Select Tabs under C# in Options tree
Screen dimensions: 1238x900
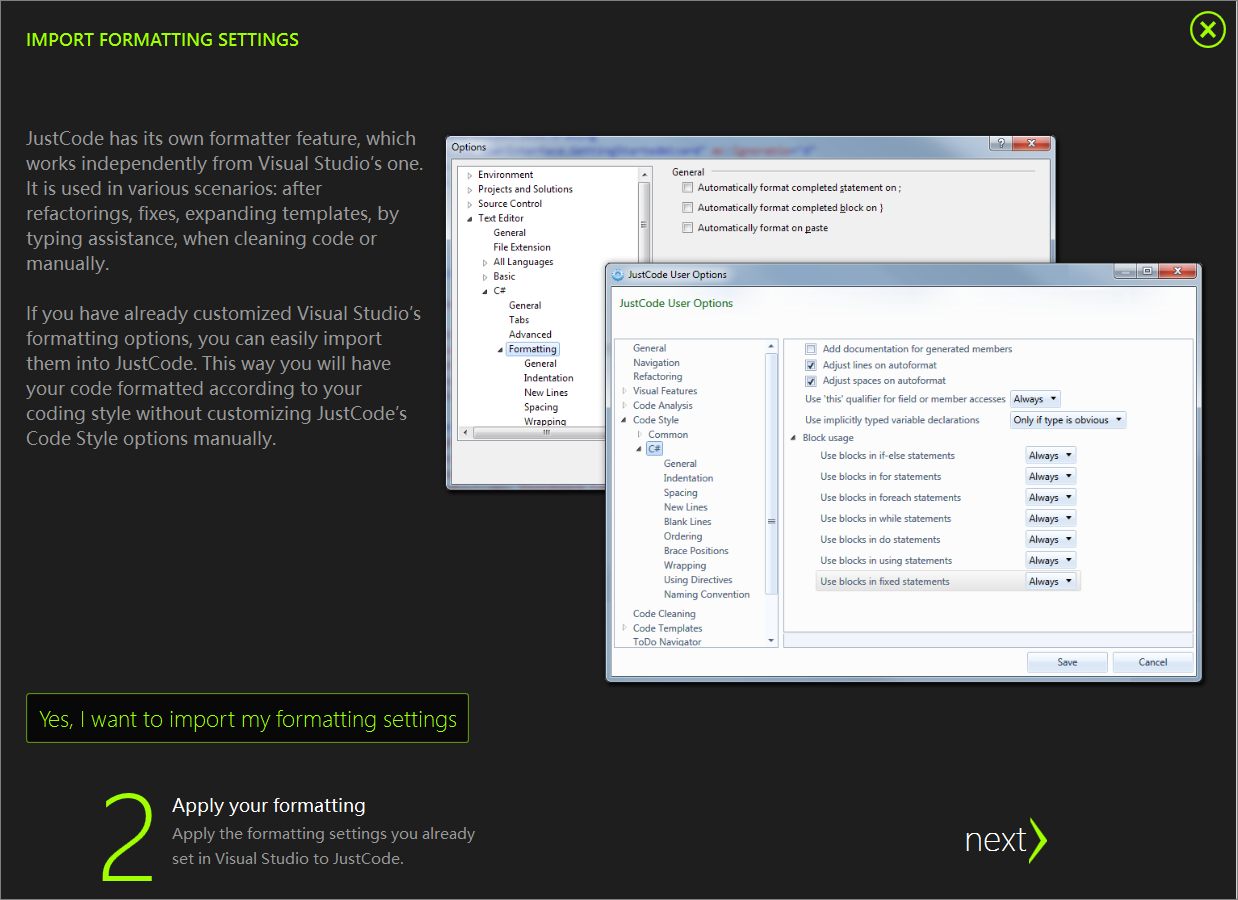point(519,320)
